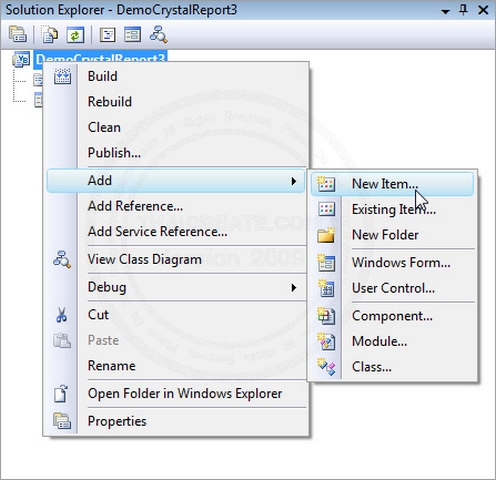Click the View Class Diagram toolbar icon
496x480 pixels.
[x=158, y=34]
